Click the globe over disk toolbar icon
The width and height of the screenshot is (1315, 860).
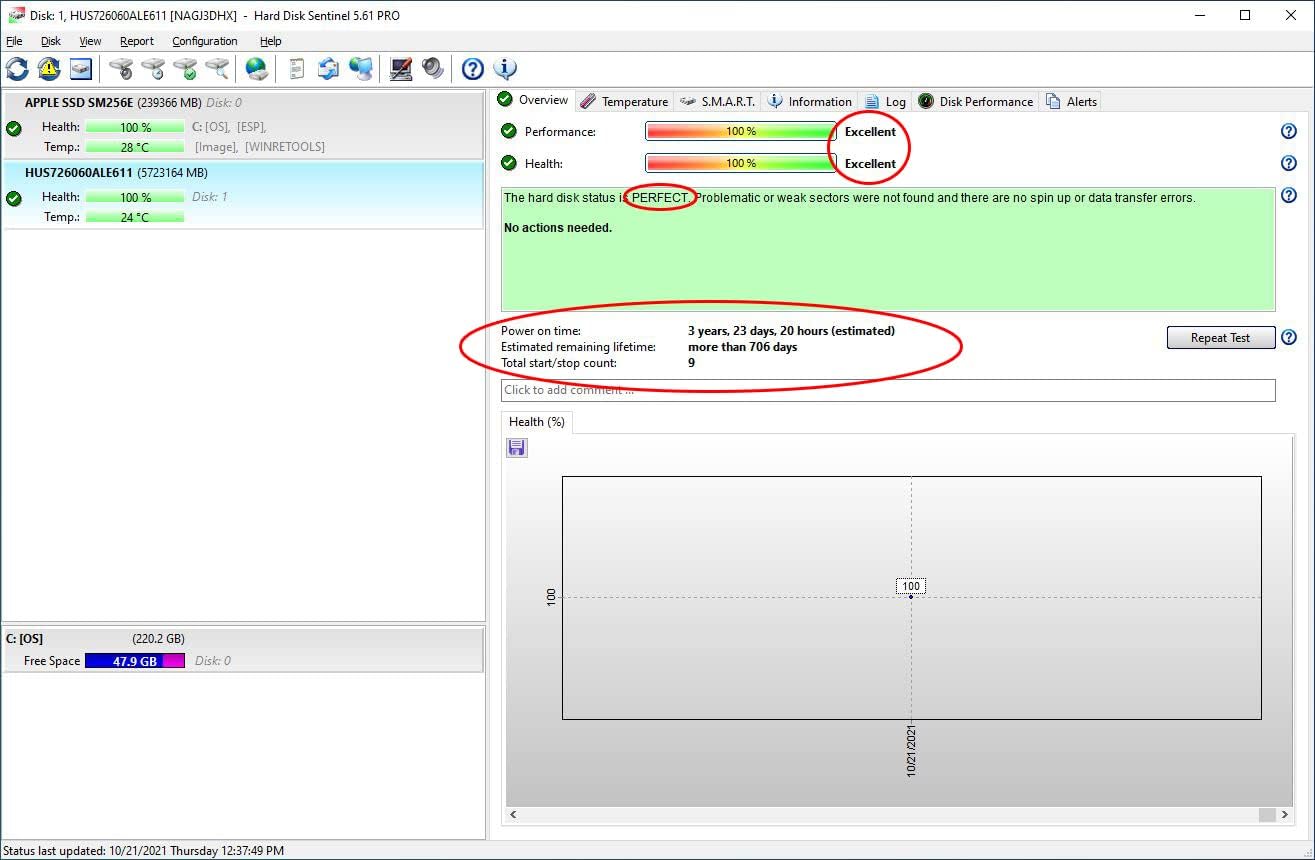click(x=257, y=69)
